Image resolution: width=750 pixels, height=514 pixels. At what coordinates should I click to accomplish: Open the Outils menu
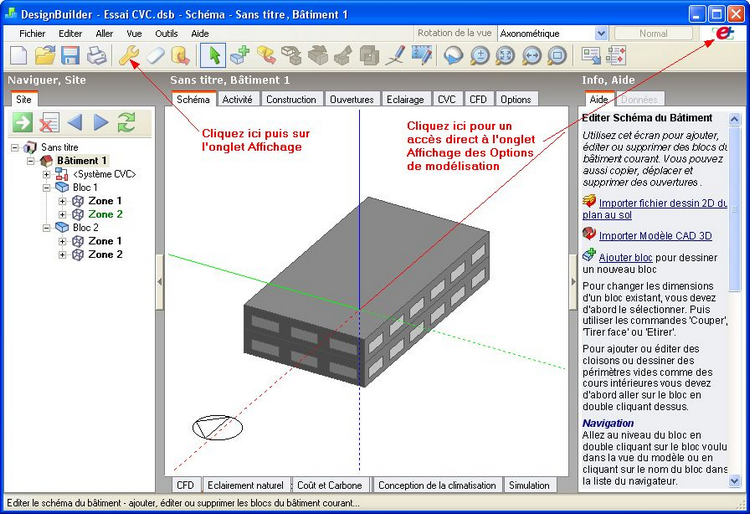[166, 33]
